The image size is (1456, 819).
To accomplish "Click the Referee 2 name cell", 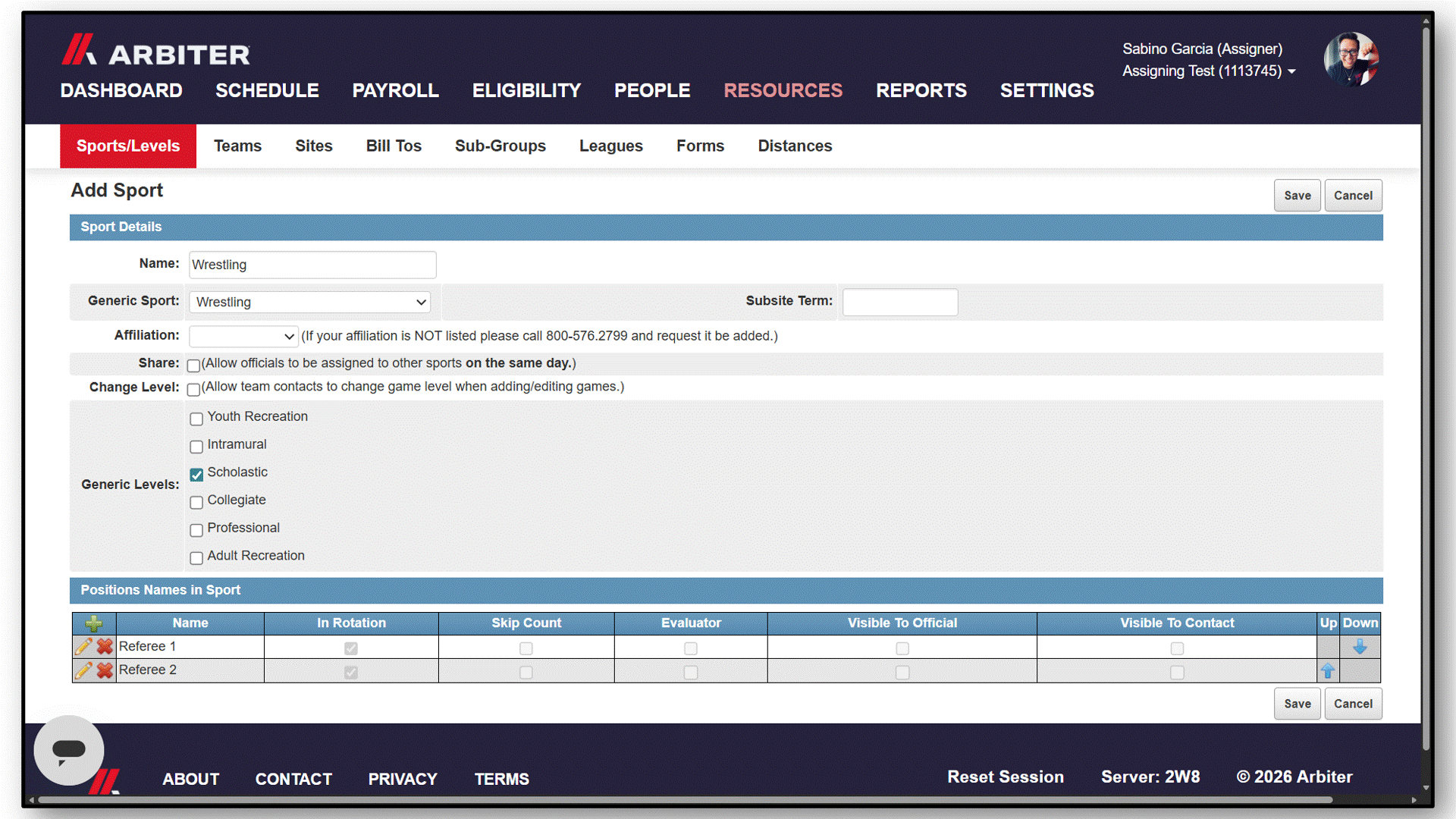I will click(190, 670).
